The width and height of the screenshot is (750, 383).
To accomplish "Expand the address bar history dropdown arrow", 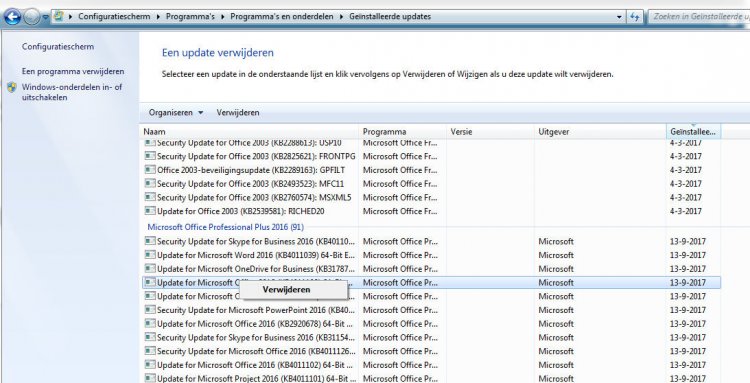I will pos(620,17).
